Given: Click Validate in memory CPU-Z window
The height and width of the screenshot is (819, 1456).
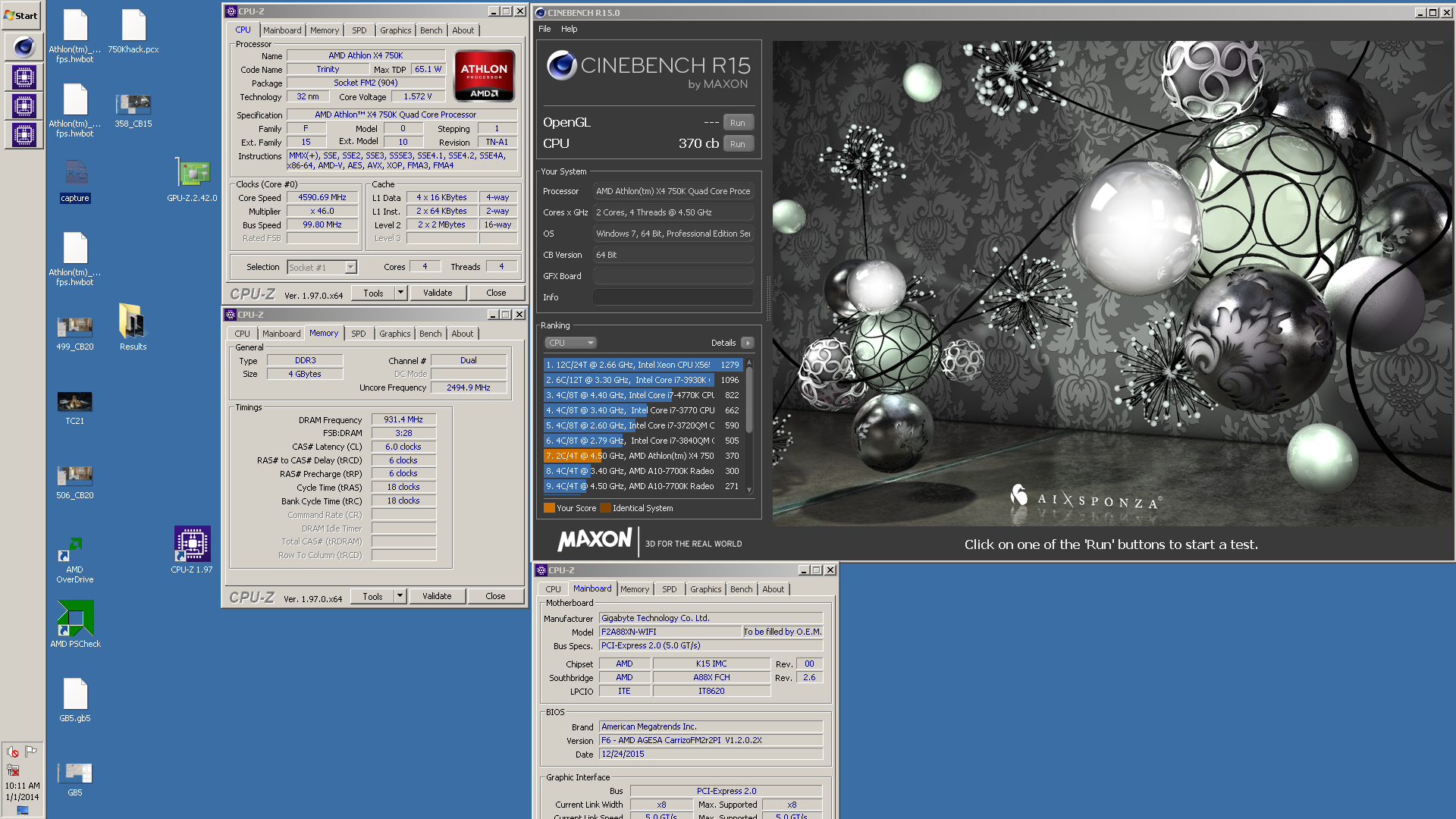Looking at the screenshot, I should tap(437, 596).
